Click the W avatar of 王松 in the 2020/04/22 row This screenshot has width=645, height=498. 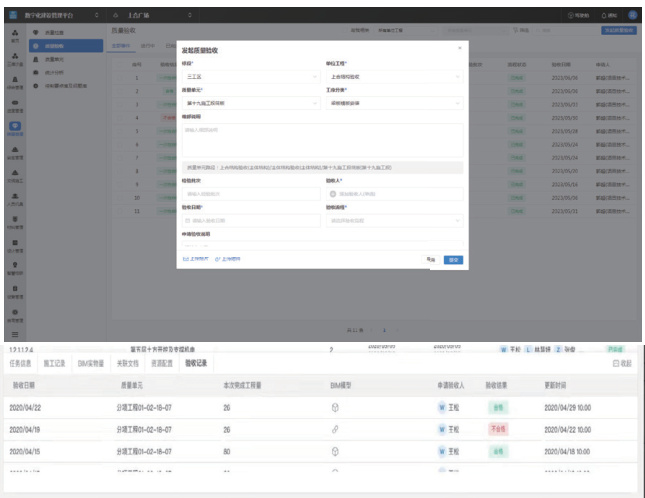tap(441, 407)
